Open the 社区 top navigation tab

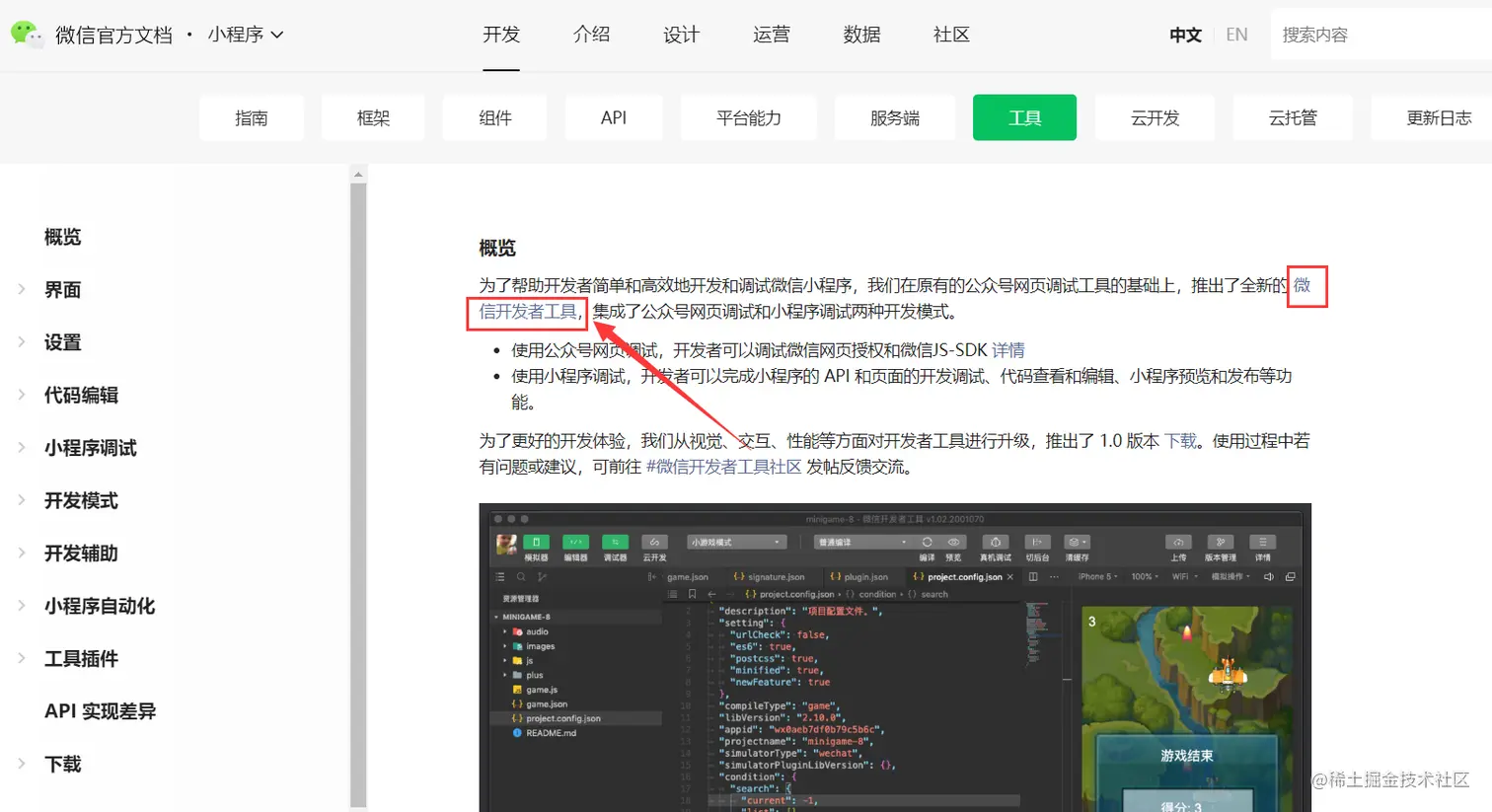[951, 35]
